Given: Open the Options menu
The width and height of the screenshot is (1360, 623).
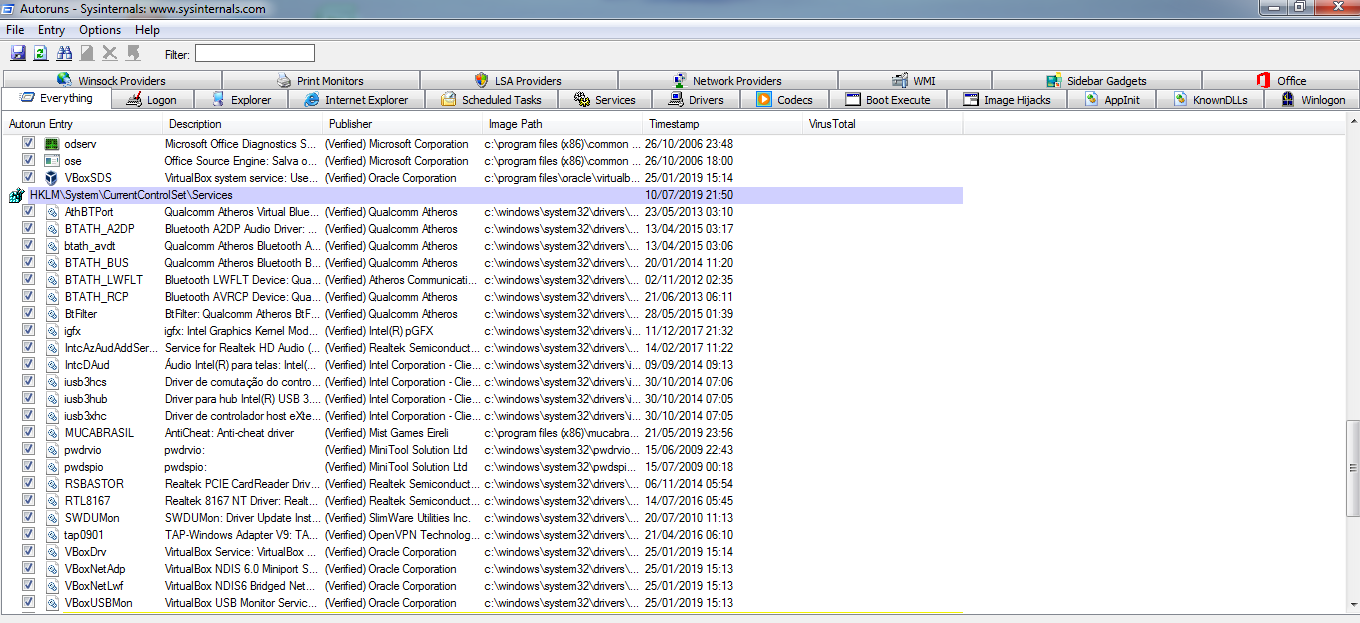Looking at the screenshot, I should [x=100, y=30].
